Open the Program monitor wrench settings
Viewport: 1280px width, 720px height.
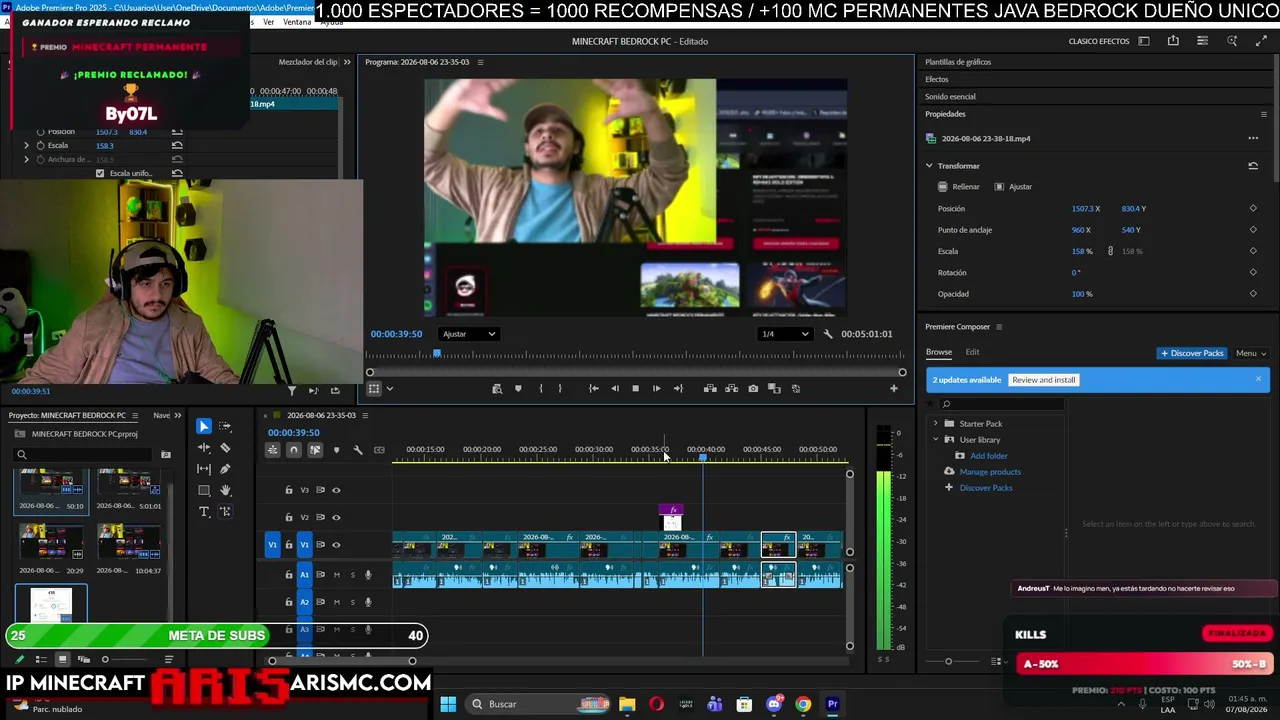pyautogui.click(x=827, y=334)
